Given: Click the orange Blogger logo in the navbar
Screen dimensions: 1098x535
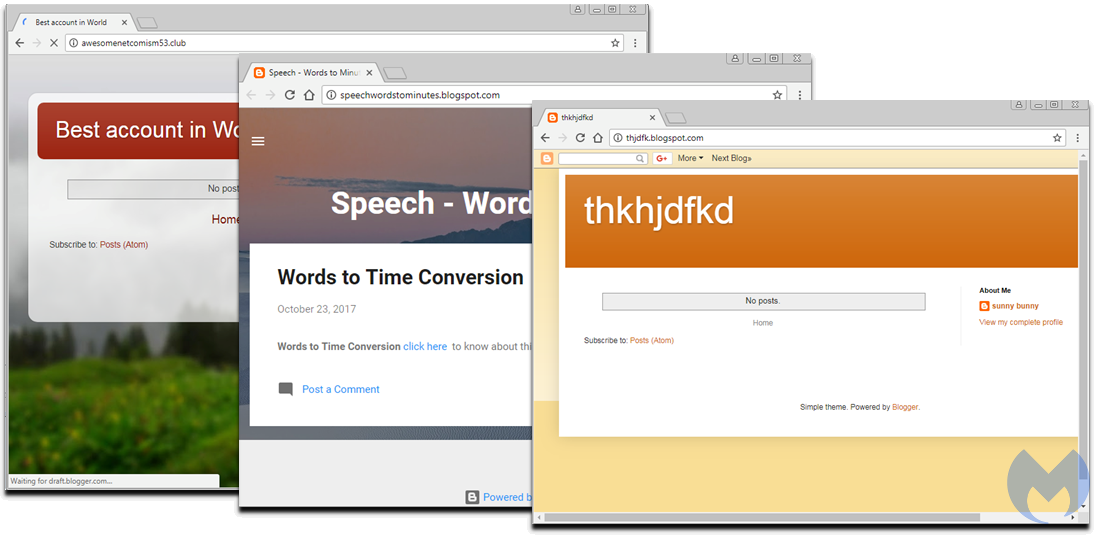Looking at the screenshot, I should click(x=547, y=158).
